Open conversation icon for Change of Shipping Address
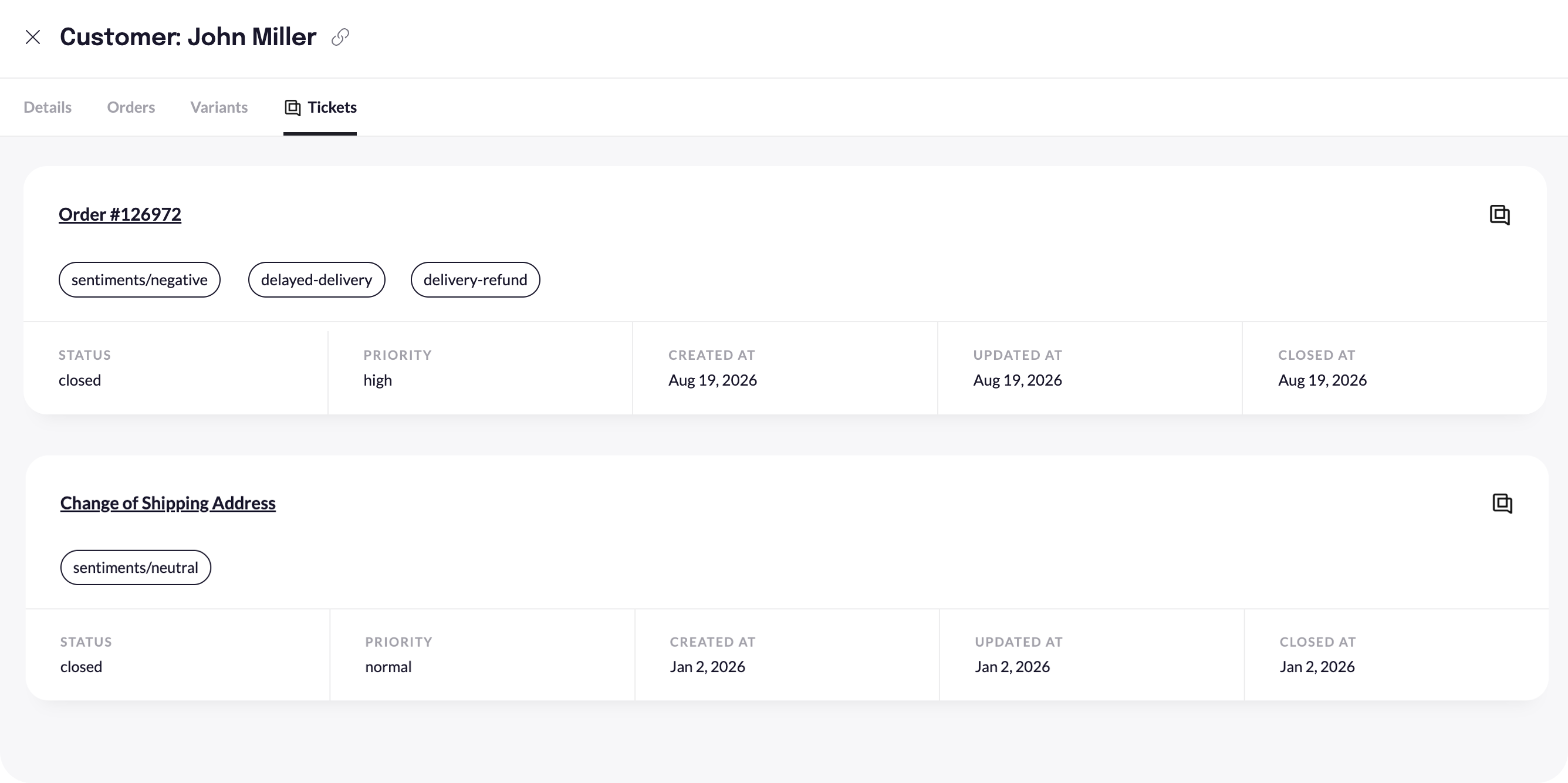The image size is (1568, 783). click(1502, 504)
